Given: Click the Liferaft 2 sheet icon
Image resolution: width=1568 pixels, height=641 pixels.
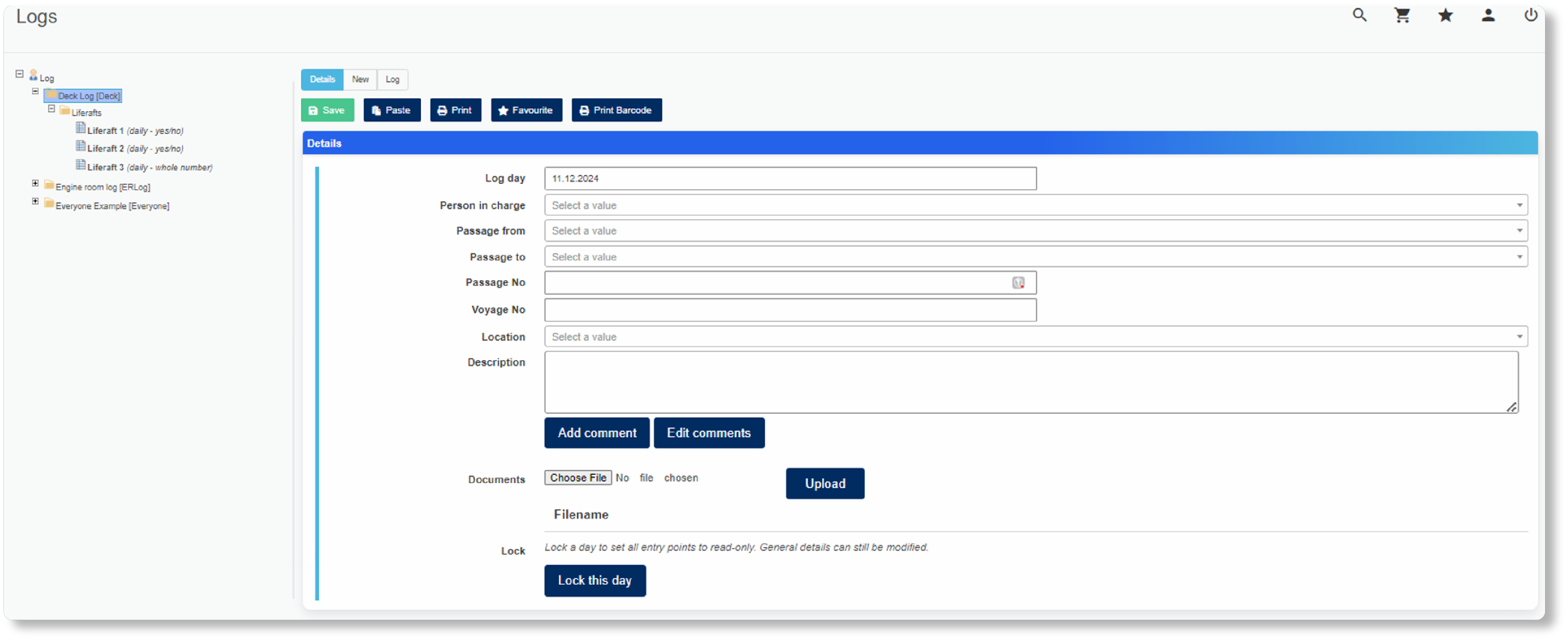Looking at the screenshot, I should click(80, 146).
